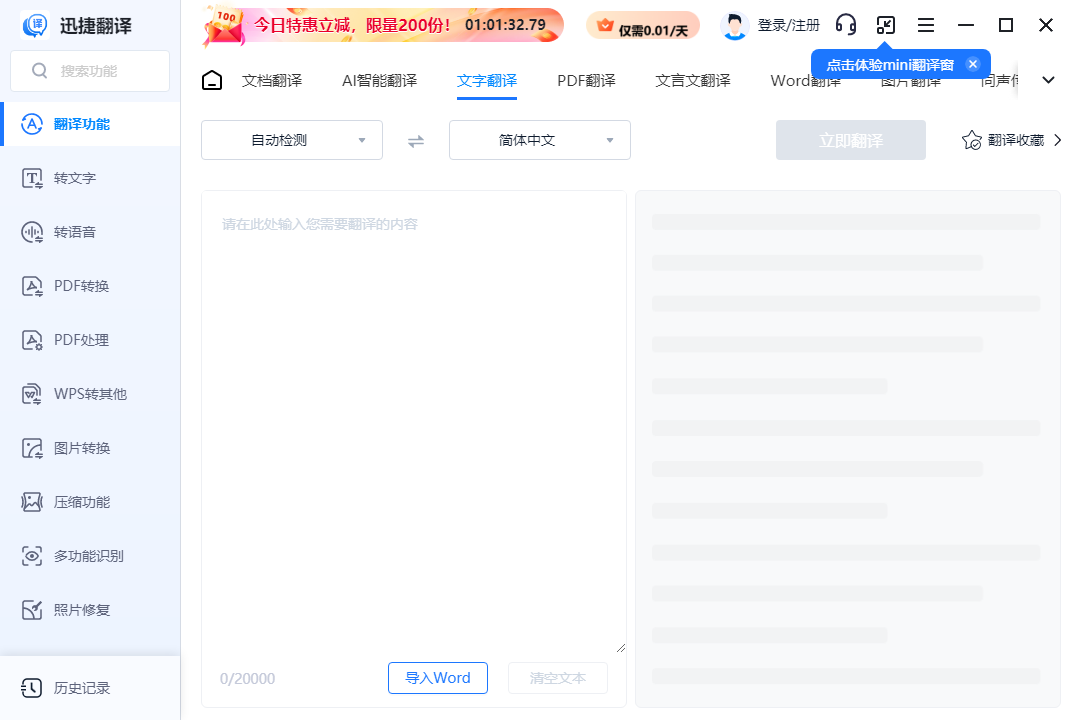This screenshot has height=720, width=1080.
Task: Open the 自动检测 source language dropdown
Action: pos(292,140)
